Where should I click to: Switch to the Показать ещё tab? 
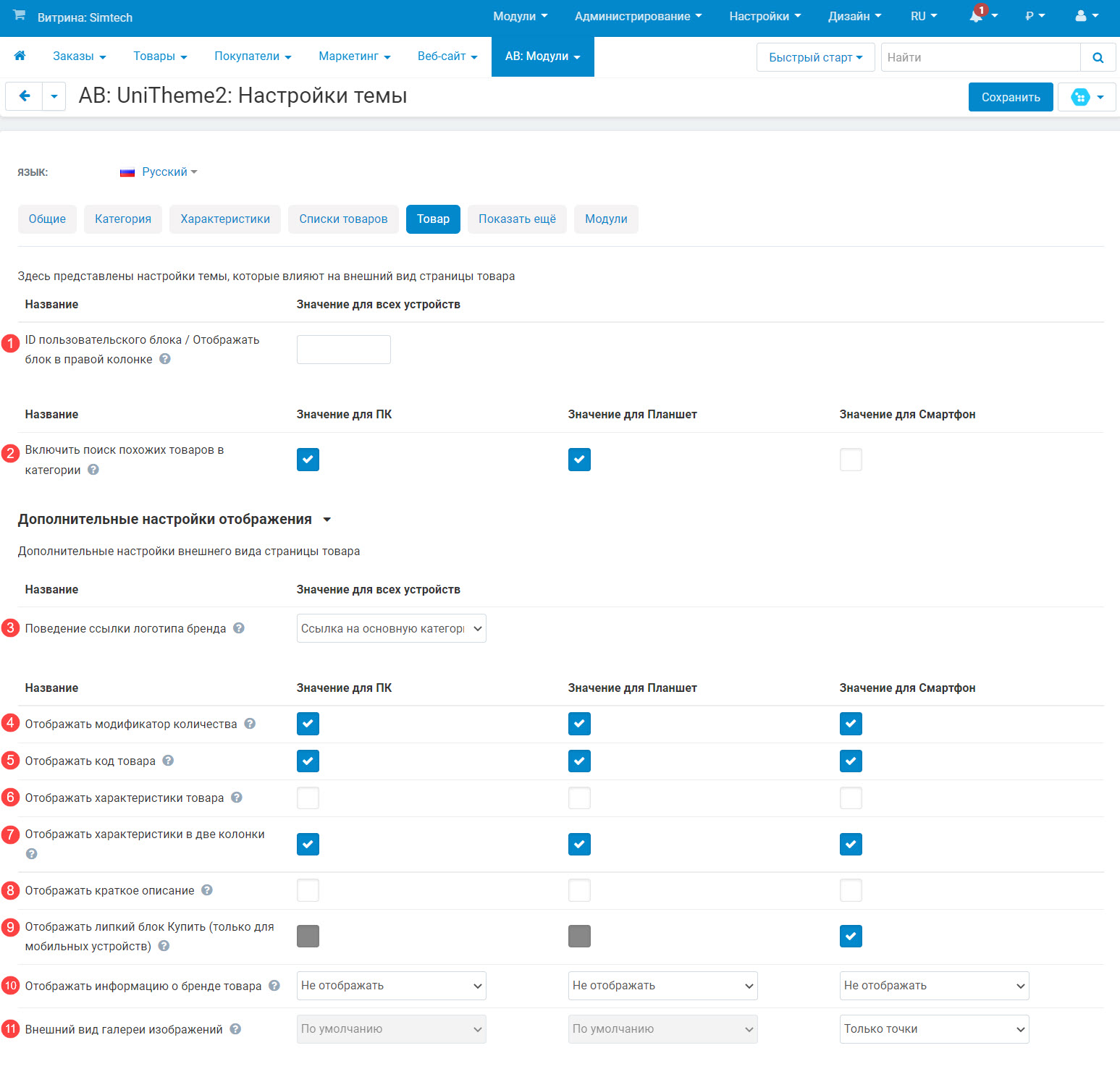517,219
